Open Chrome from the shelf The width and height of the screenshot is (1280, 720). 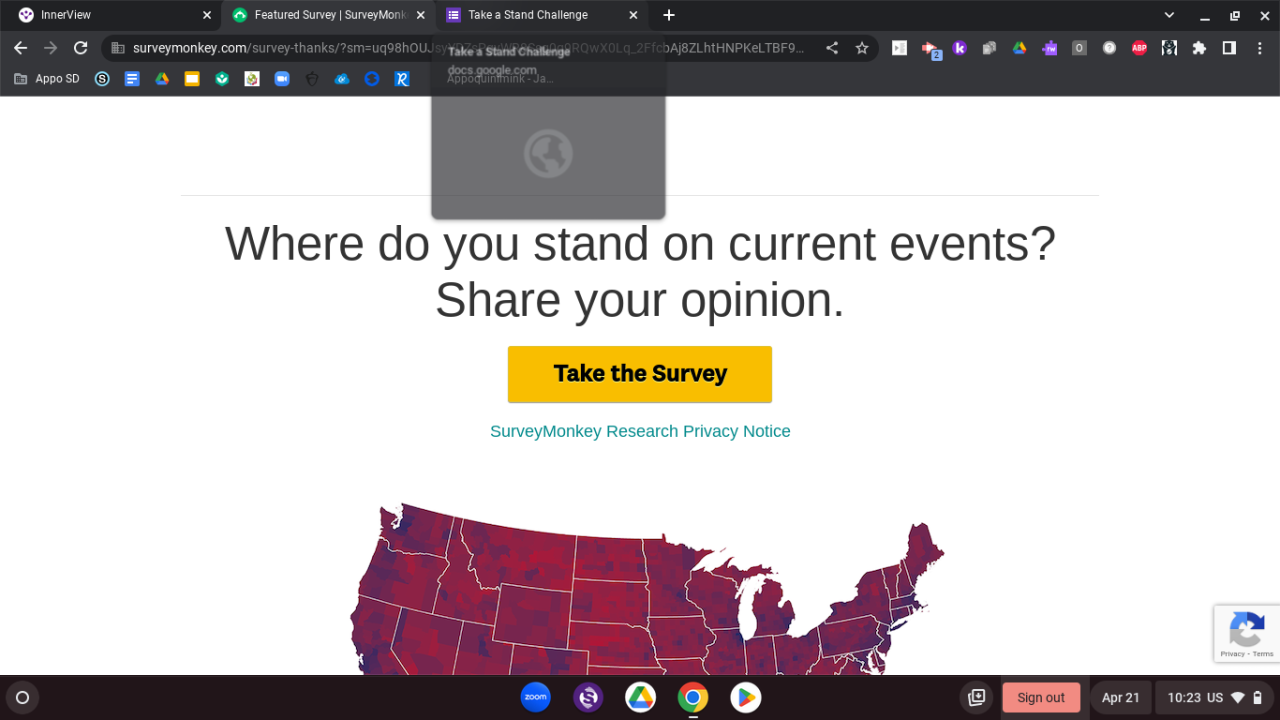pos(693,697)
